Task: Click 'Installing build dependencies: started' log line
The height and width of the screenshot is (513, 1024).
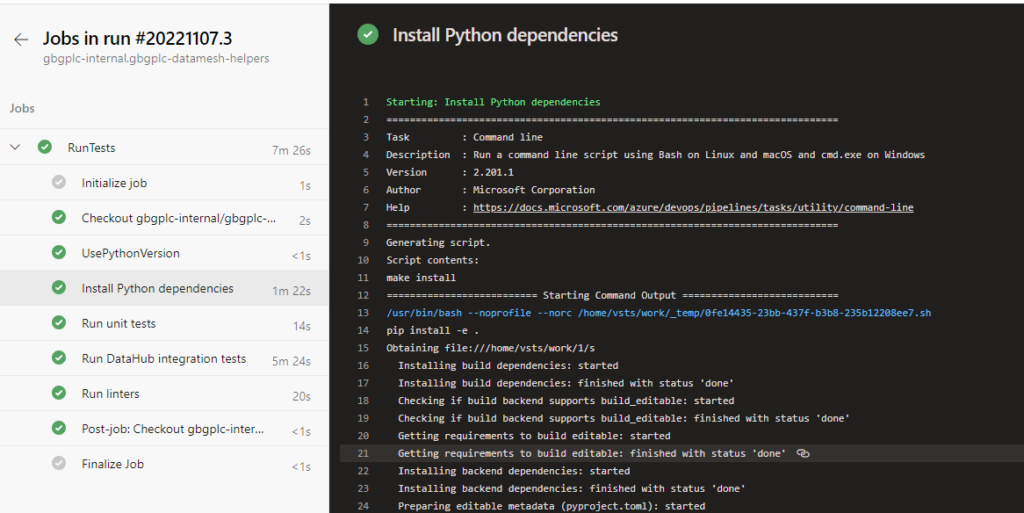Action: (x=508, y=365)
